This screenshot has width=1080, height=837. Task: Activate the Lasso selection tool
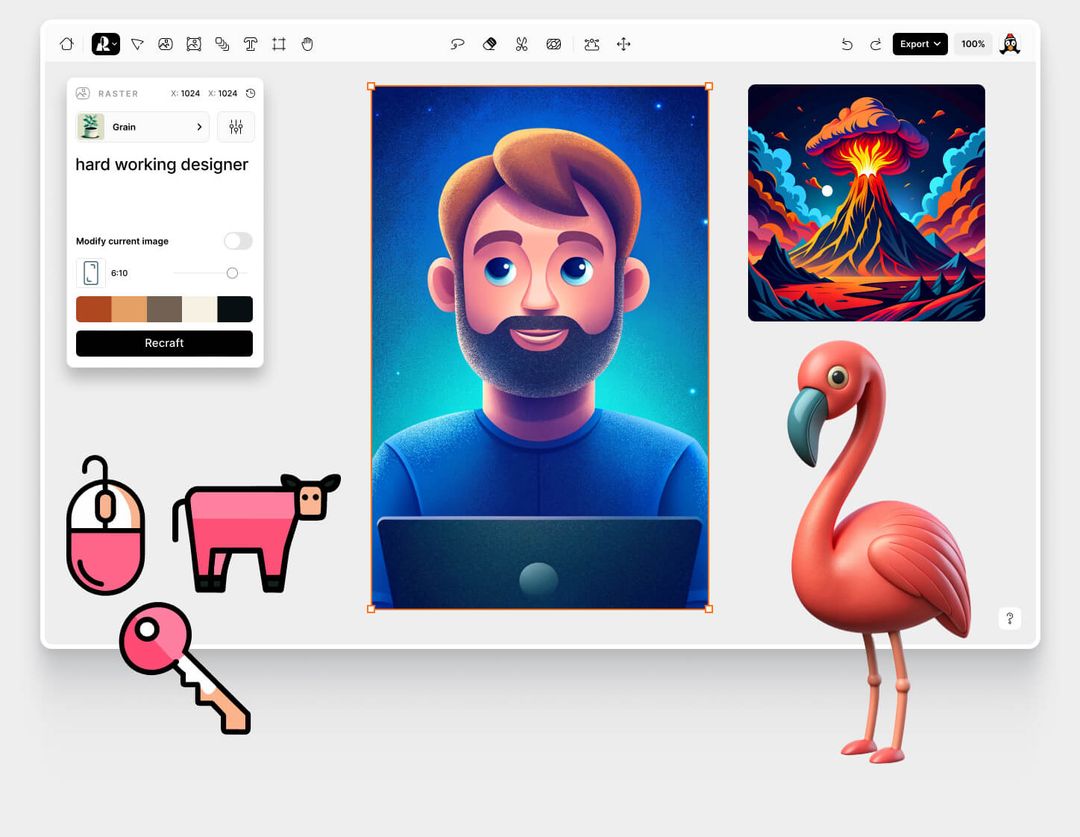(458, 44)
